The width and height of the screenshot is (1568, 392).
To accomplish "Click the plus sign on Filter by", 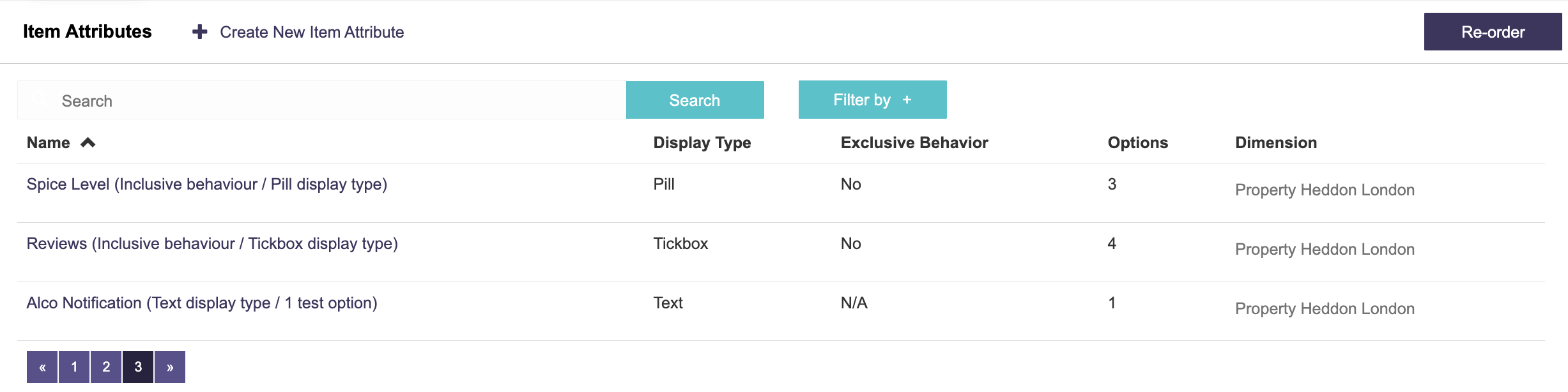I will 907,100.
